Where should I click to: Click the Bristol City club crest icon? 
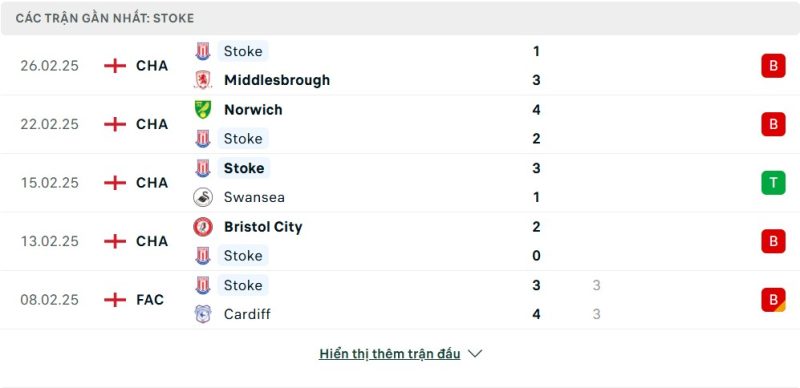pyautogui.click(x=203, y=227)
